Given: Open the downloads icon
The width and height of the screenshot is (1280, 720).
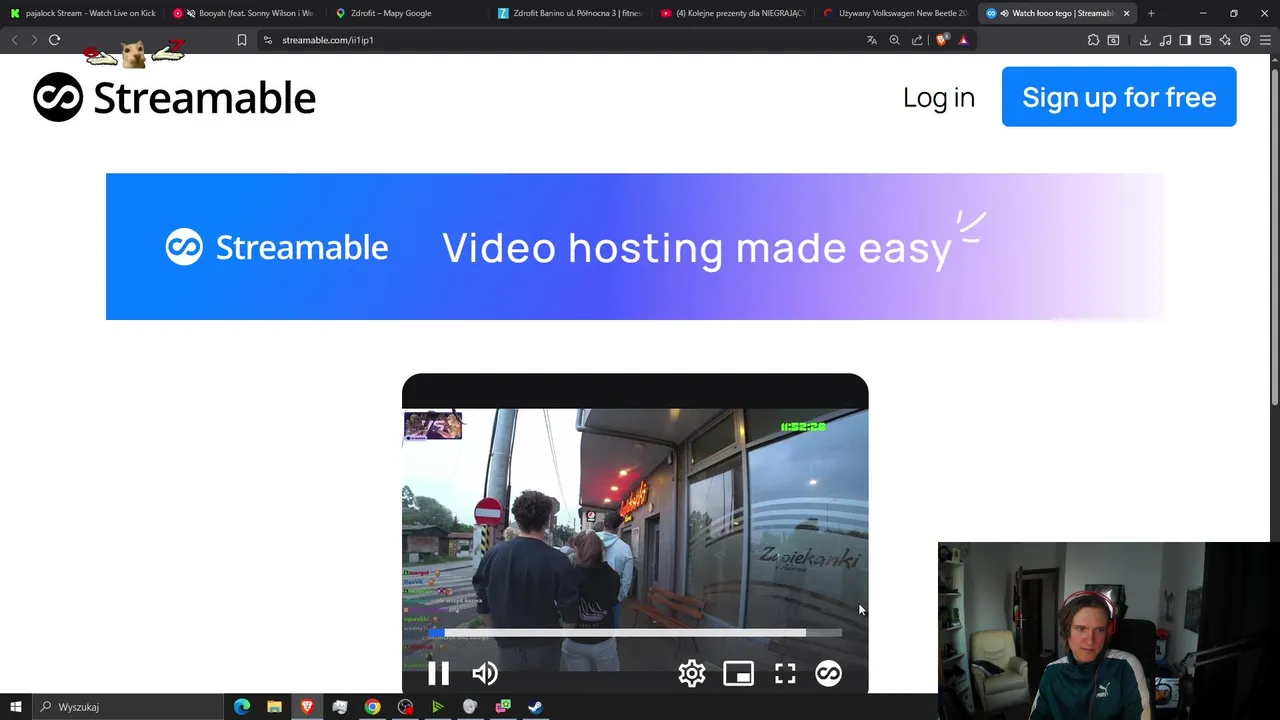Looking at the screenshot, I should 1145,40.
